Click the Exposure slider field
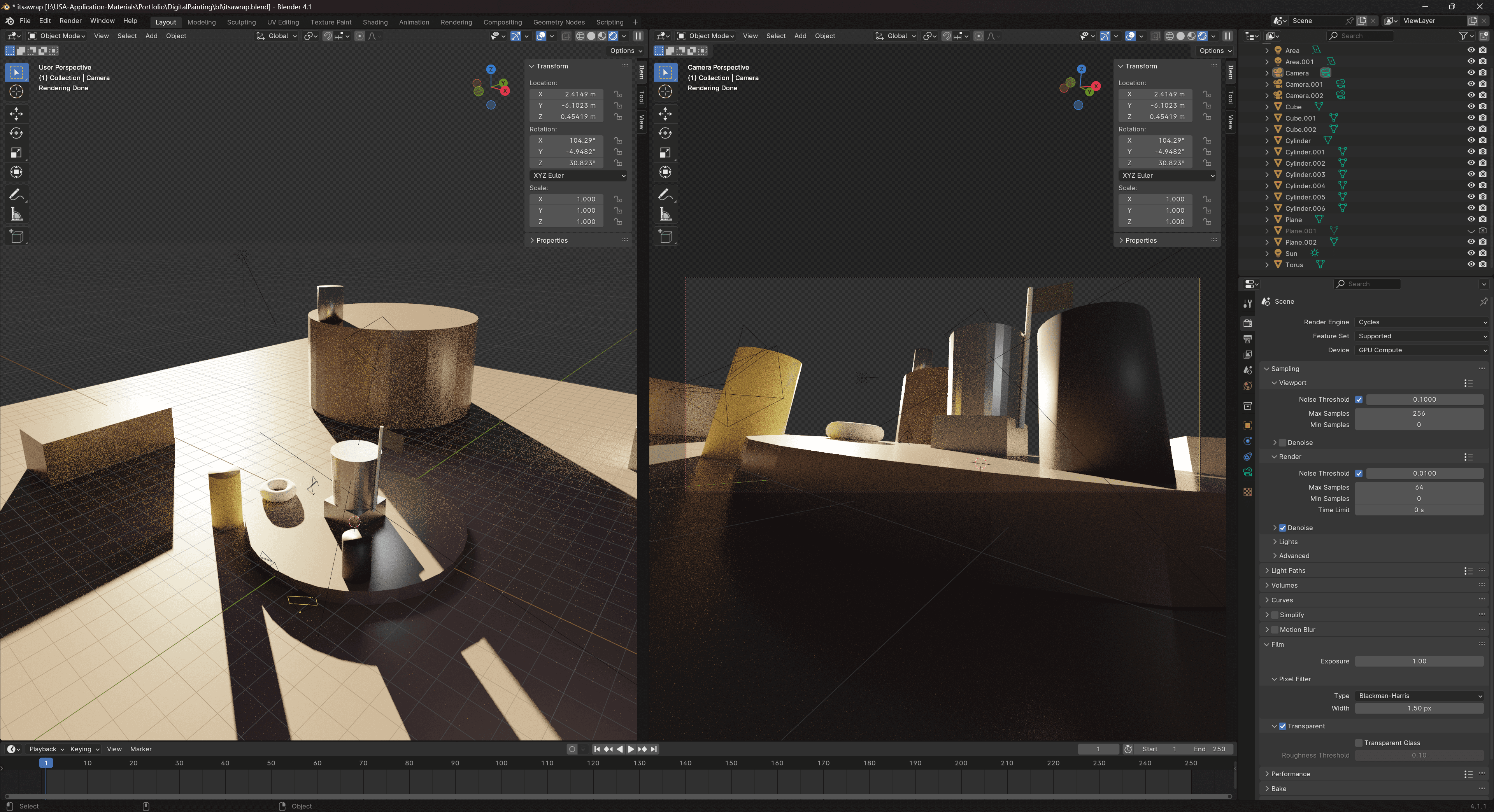 tap(1419, 661)
